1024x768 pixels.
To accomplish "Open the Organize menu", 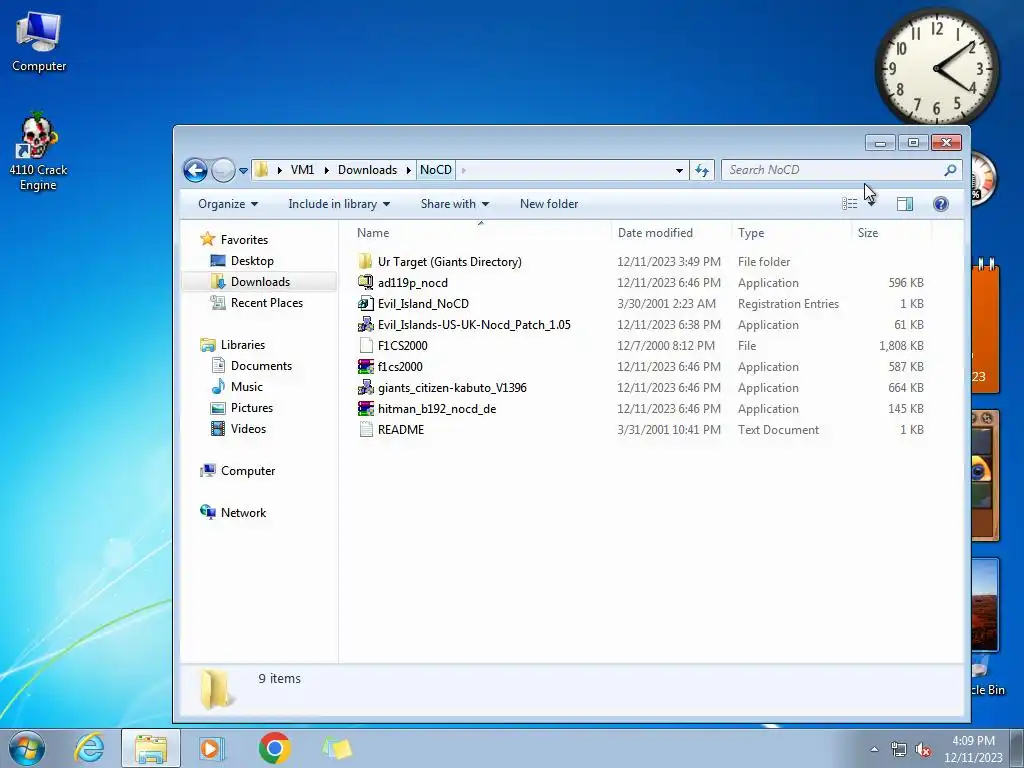I will (x=228, y=204).
